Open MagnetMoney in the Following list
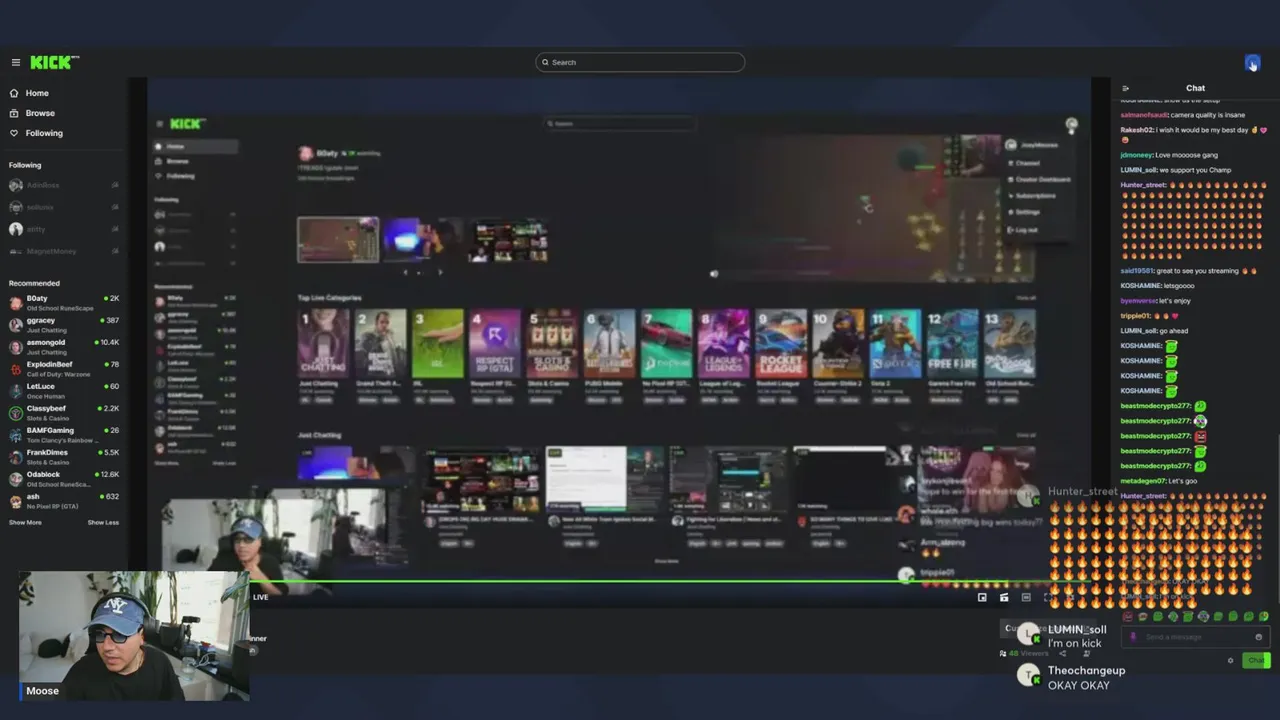This screenshot has height=720, width=1280. pos(63,251)
